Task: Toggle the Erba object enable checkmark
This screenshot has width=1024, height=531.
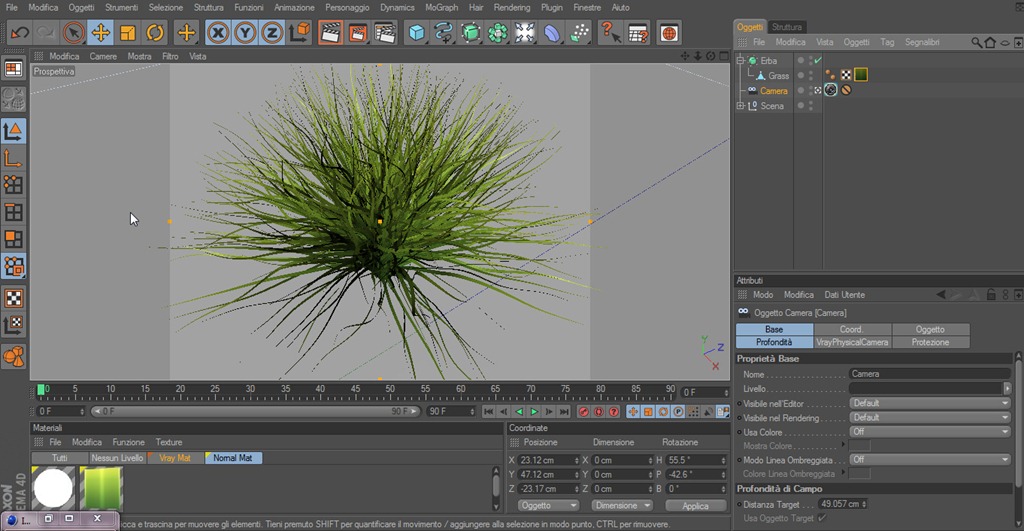Action: pyautogui.click(x=818, y=60)
